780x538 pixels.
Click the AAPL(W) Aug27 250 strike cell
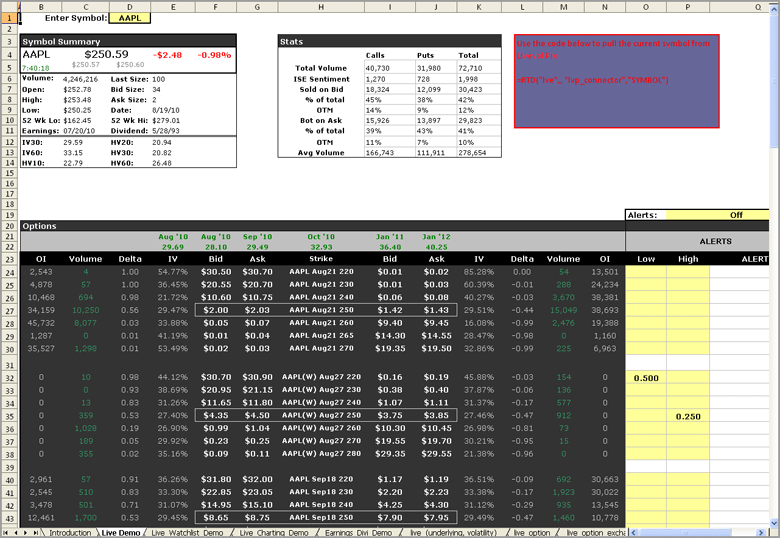(321, 415)
